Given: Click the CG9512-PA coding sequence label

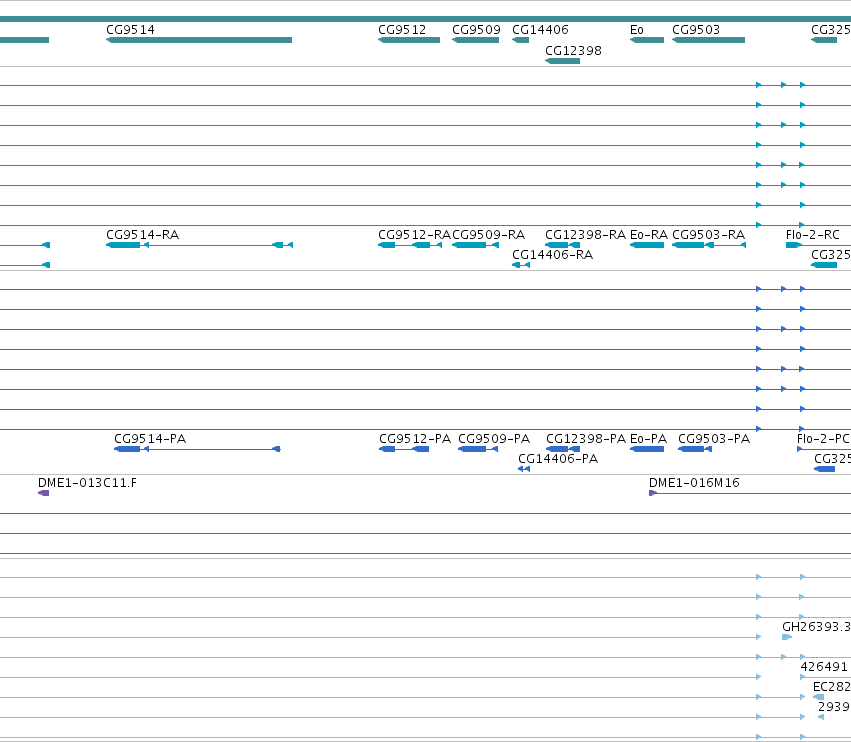Looking at the screenshot, I should pyautogui.click(x=415, y=439).
